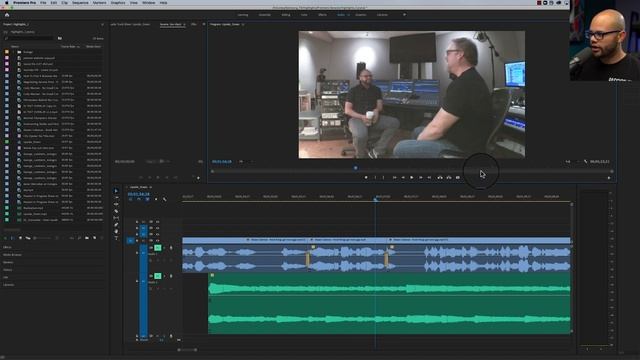Screen dimensions: 640x360
Task: Toggle Snap in timeline
Action: click(x=139, y=200)
